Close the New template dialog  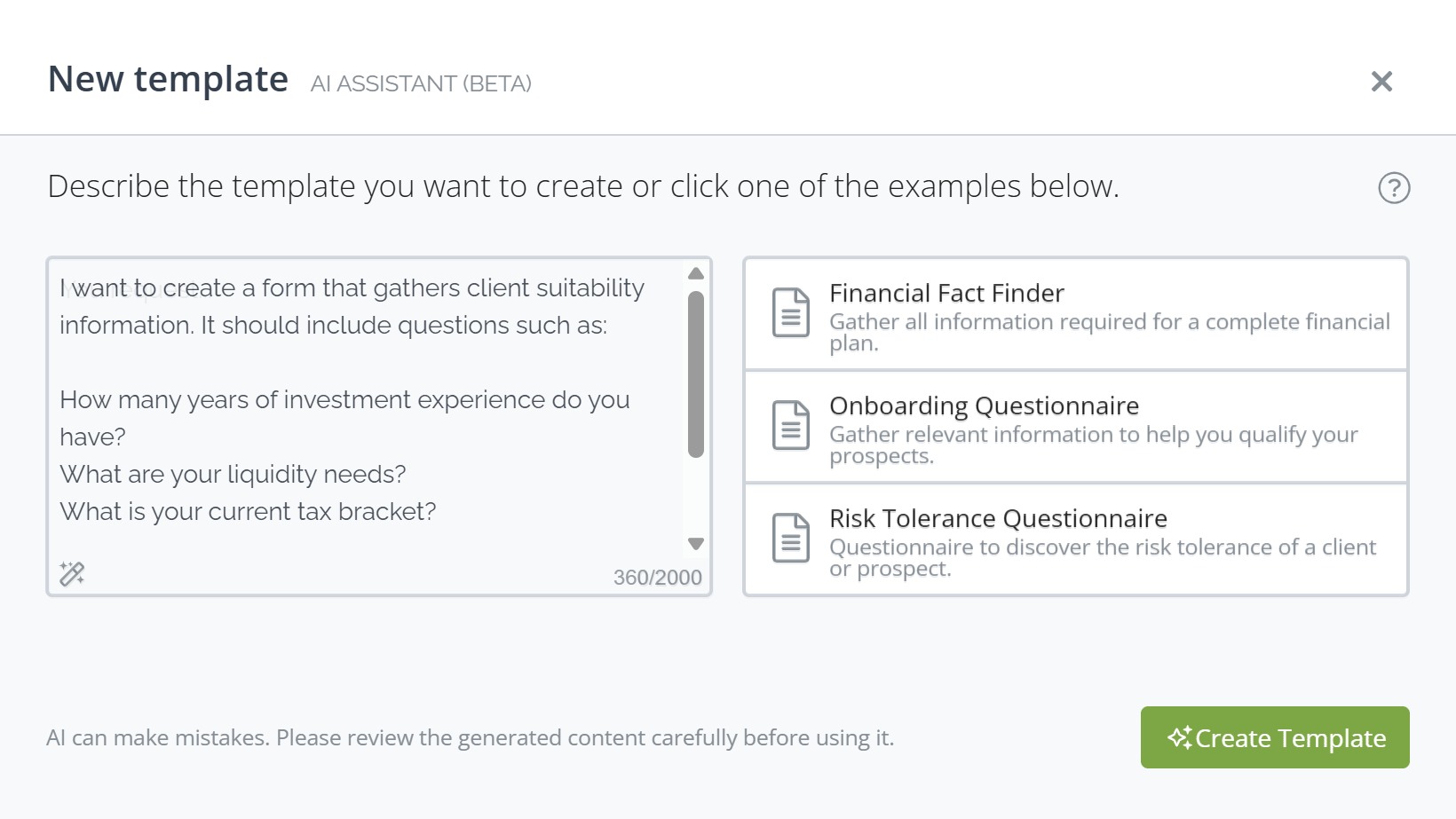[1381, 82]
